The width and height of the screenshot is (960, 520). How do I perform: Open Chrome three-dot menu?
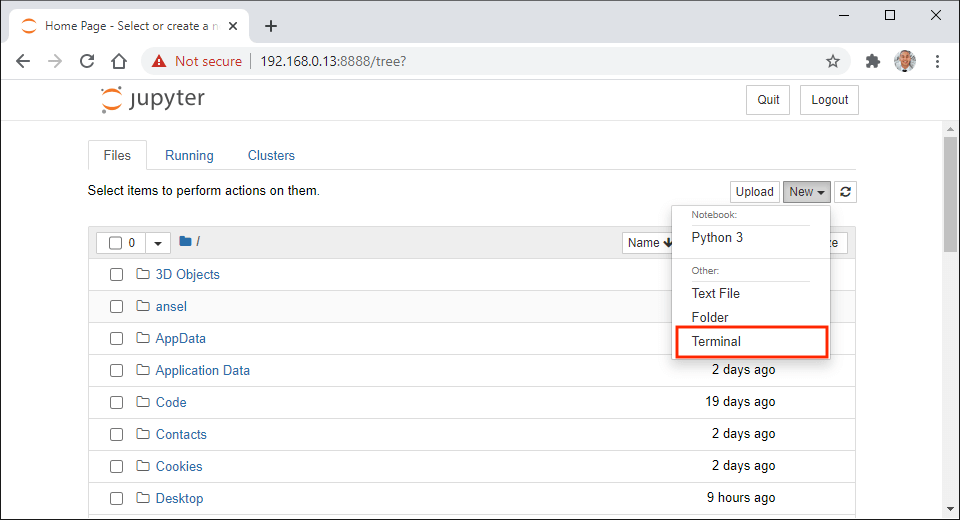(x=937, y=61)
